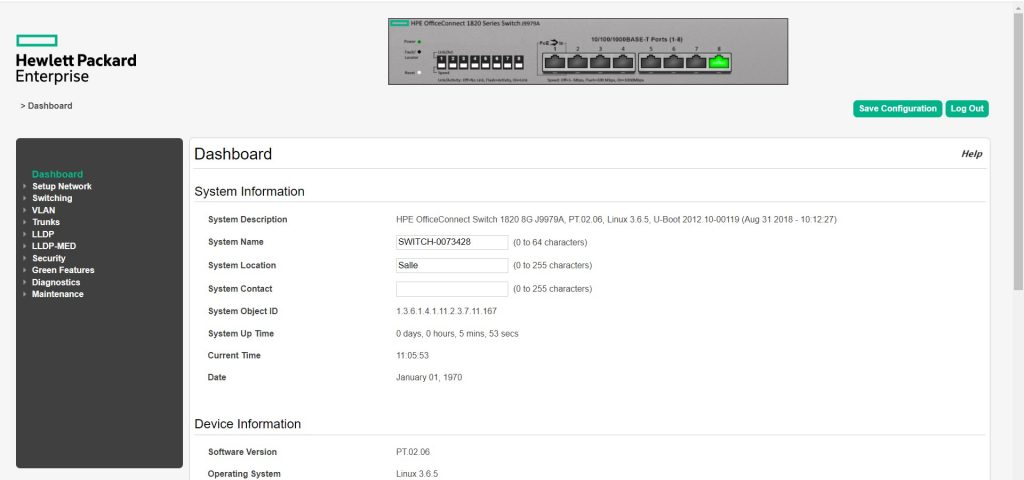Expand arrow beside Diagnostics
1024x480 pixels.
pyautogui.click(x=25, y=282)
